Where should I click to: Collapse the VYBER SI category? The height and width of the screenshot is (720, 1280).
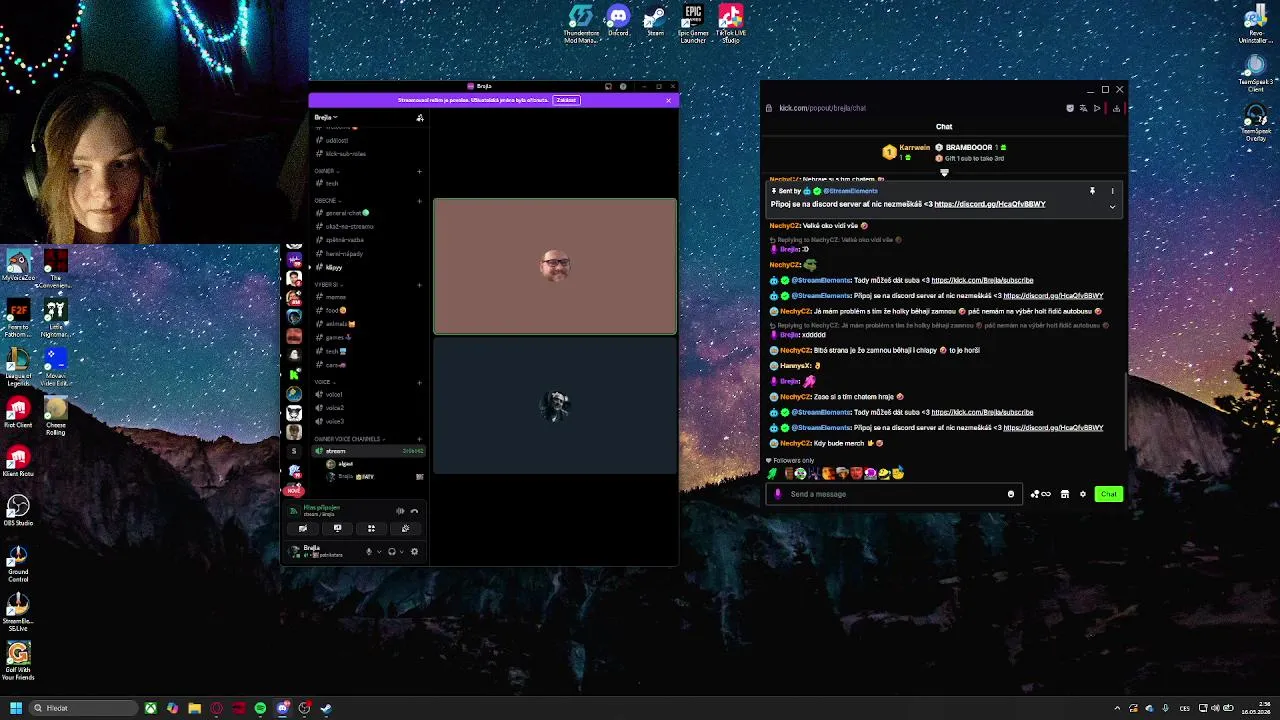(328, 285)
